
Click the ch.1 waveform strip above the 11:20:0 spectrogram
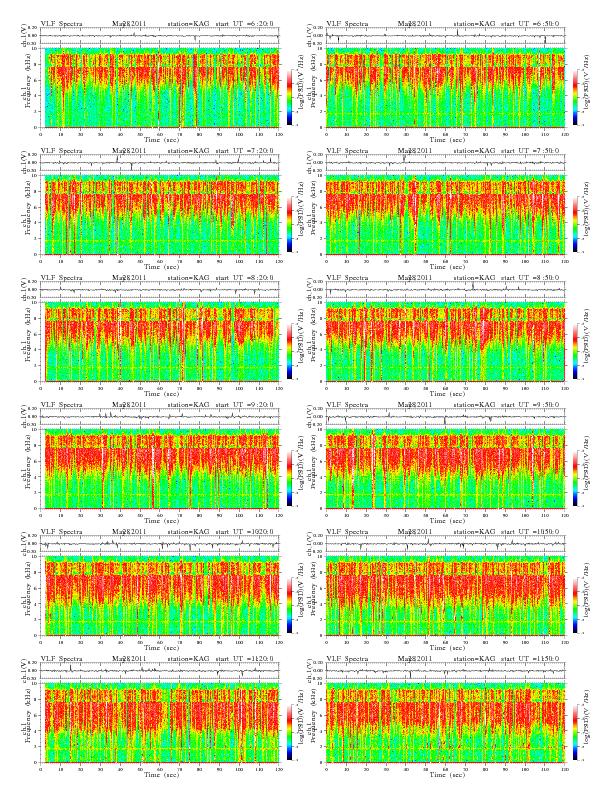click(160, 671)
